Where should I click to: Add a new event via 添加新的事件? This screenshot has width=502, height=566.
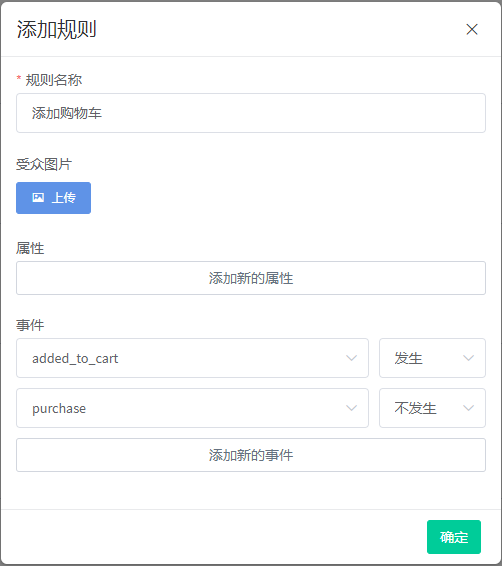(251, 455)
